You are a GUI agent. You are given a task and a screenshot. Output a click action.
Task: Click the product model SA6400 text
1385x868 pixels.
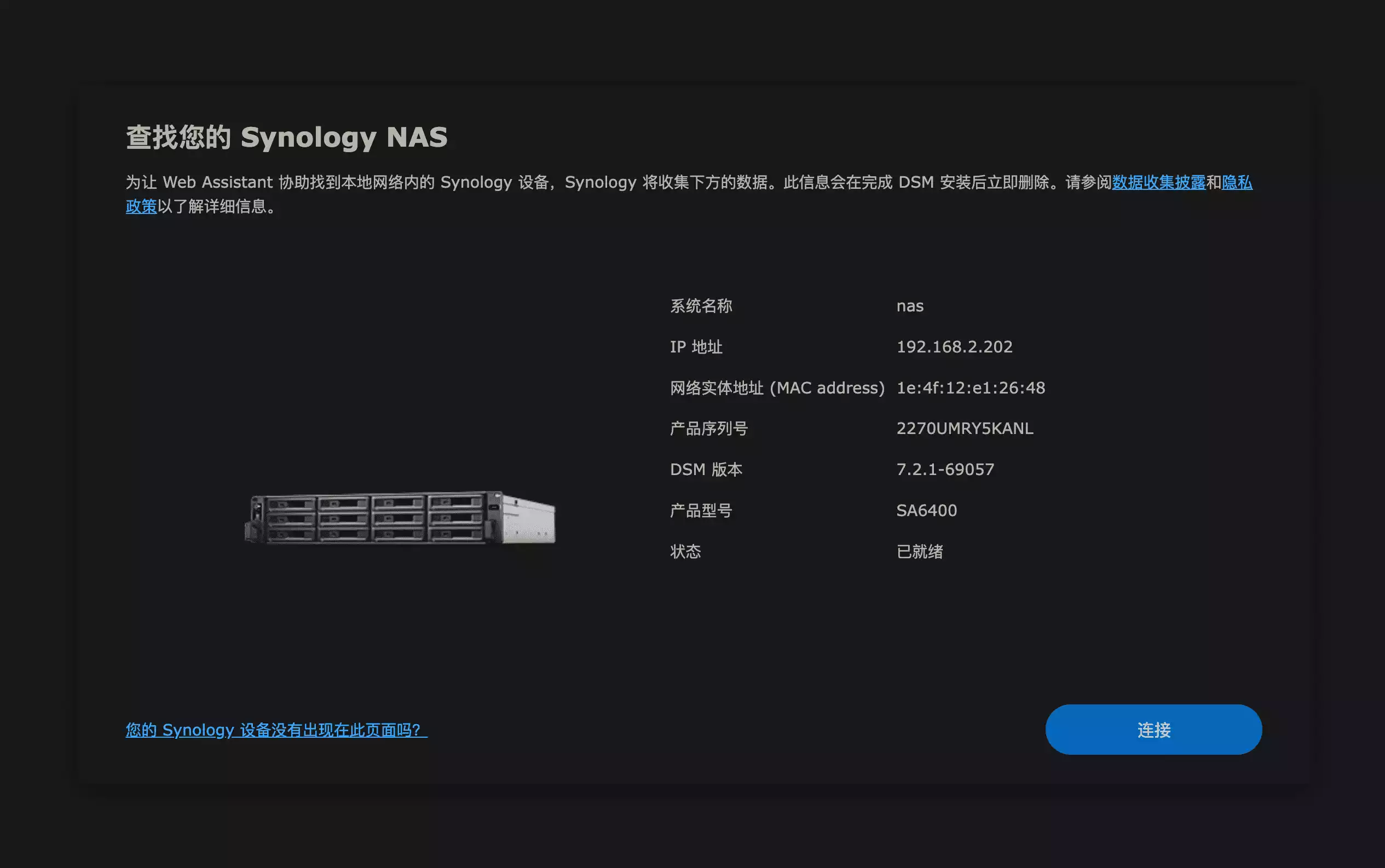pos(926,511)
